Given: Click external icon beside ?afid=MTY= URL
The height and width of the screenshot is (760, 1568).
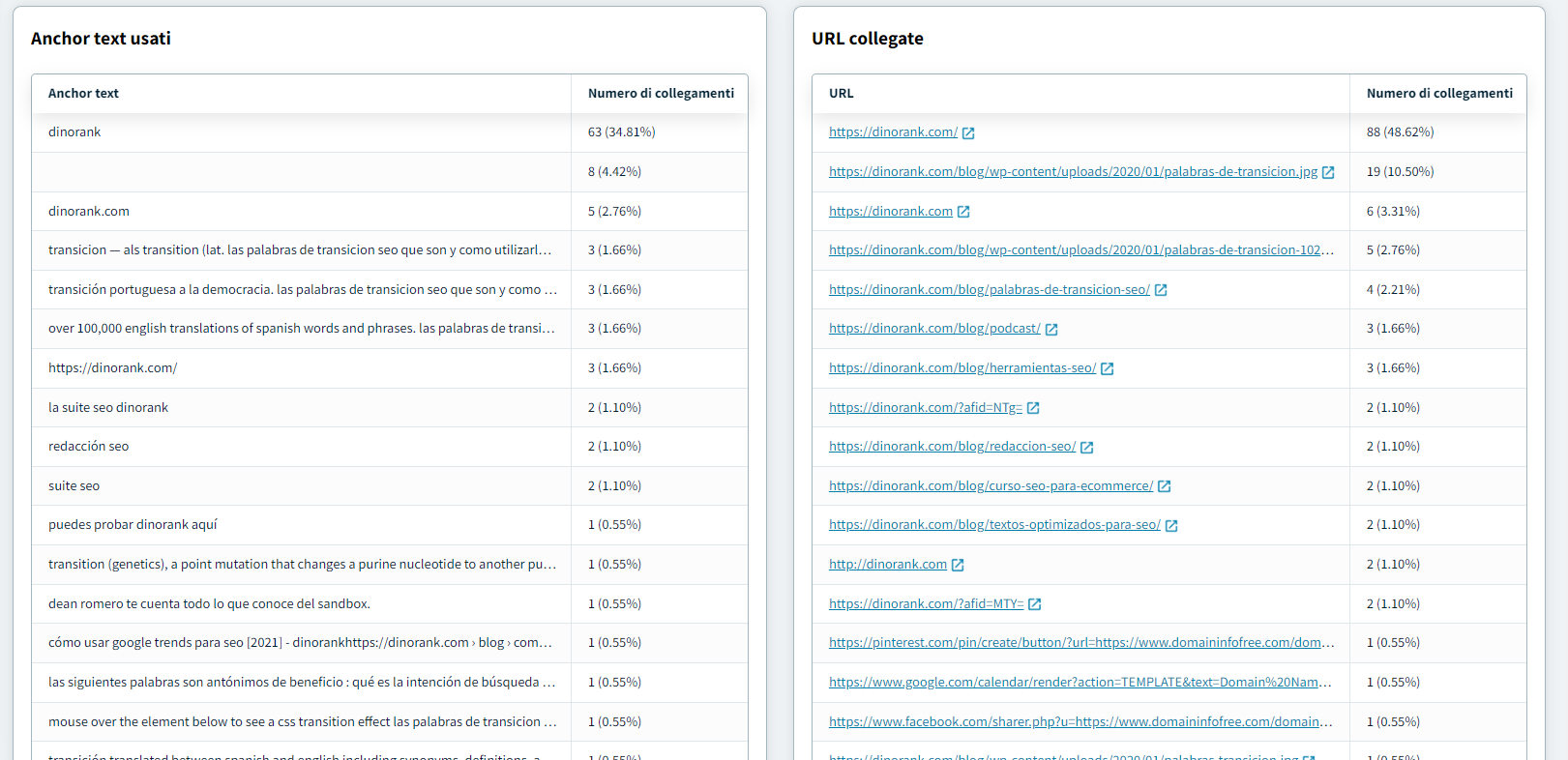Looking at the screenshot, I should [x=1034, y=604].
